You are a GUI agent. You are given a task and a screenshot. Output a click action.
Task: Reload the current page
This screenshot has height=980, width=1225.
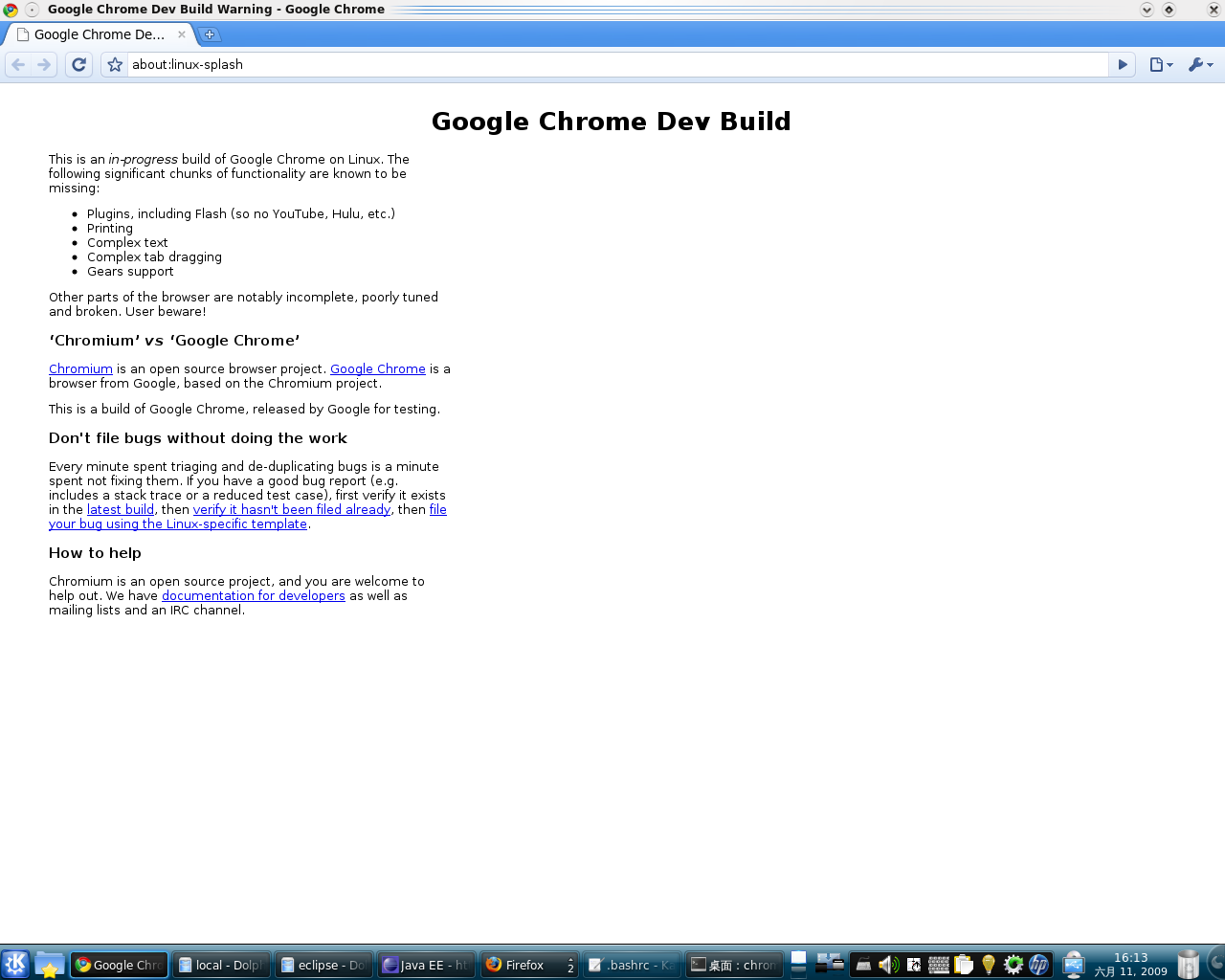79,65
